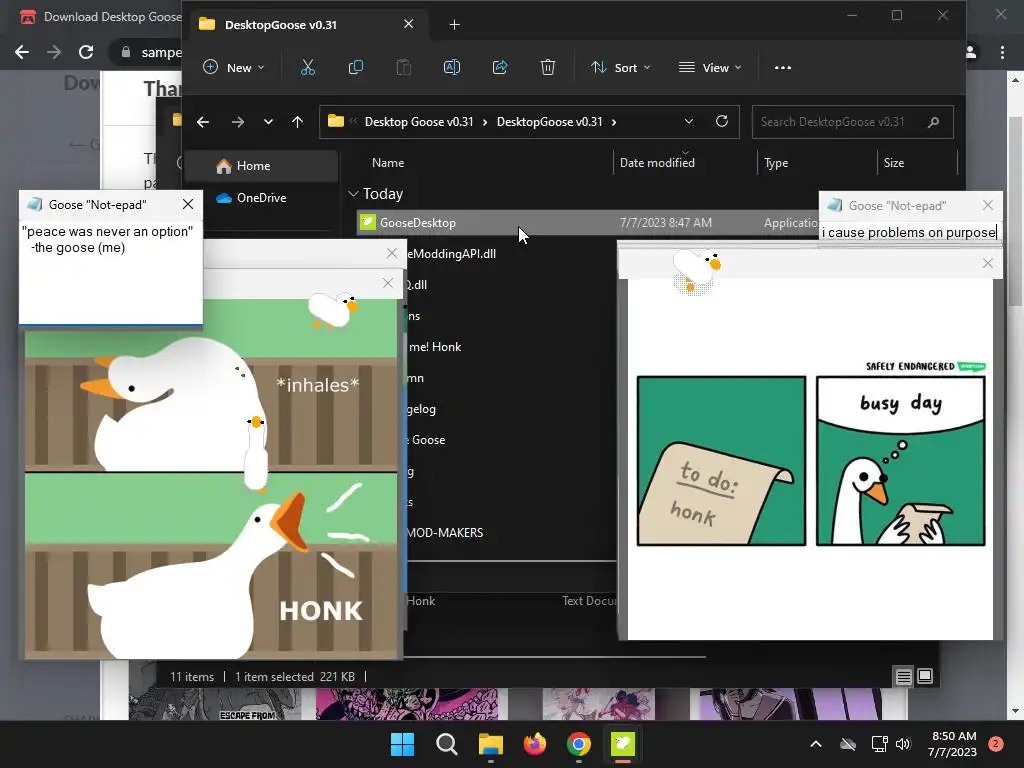
Task: Click the Chrome browser reload button
Action: [x=86, y=52]
